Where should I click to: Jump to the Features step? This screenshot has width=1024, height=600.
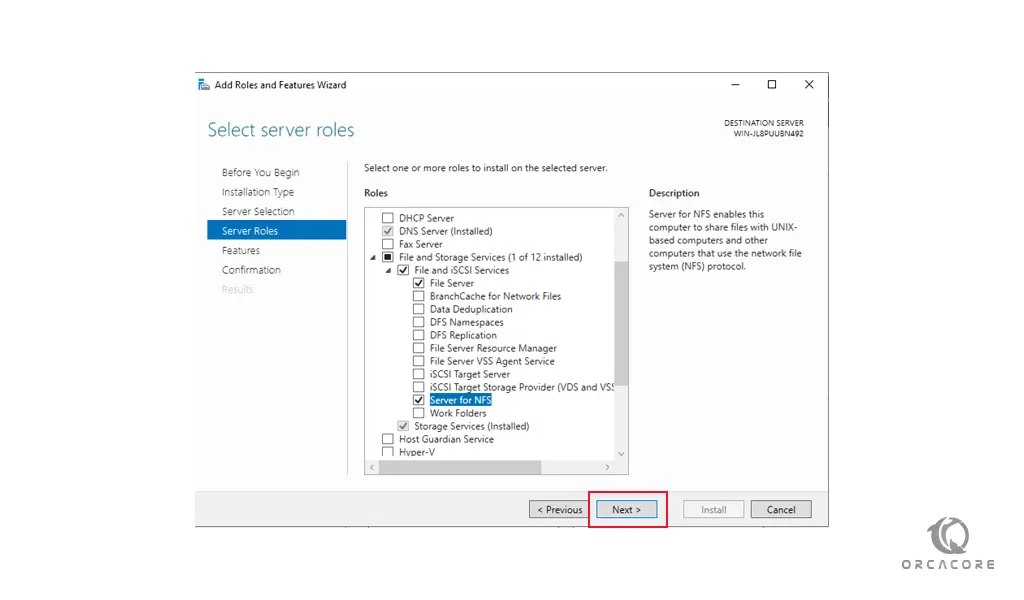point(241,251)
